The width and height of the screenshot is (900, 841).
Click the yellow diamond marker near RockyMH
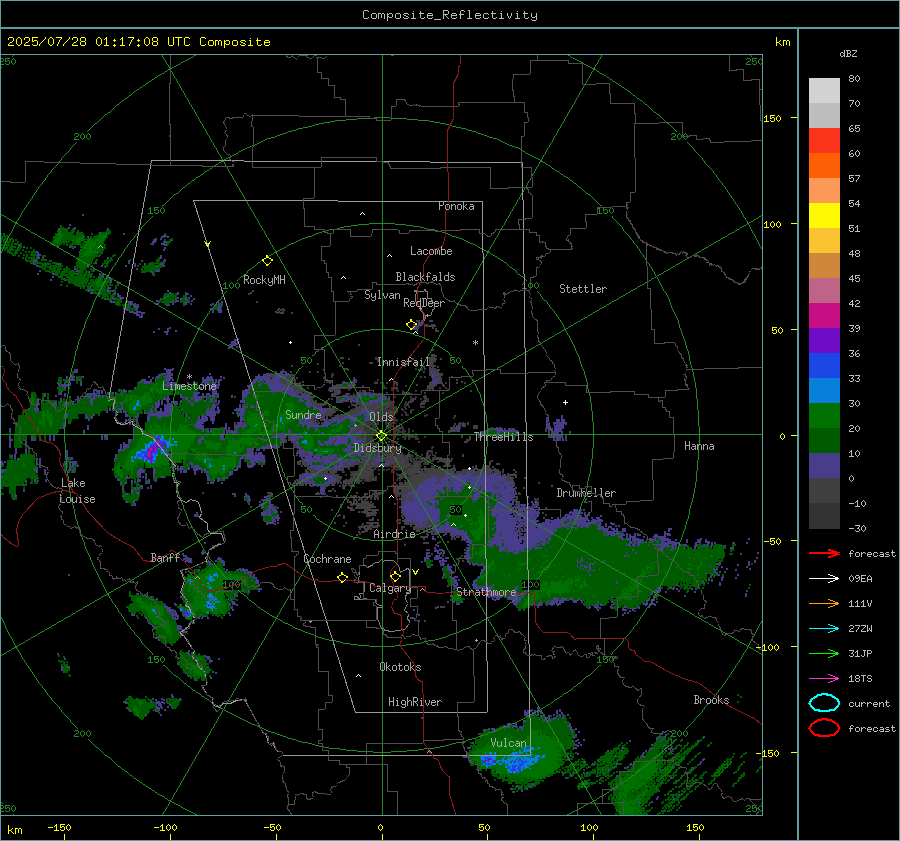pos(267,261)
